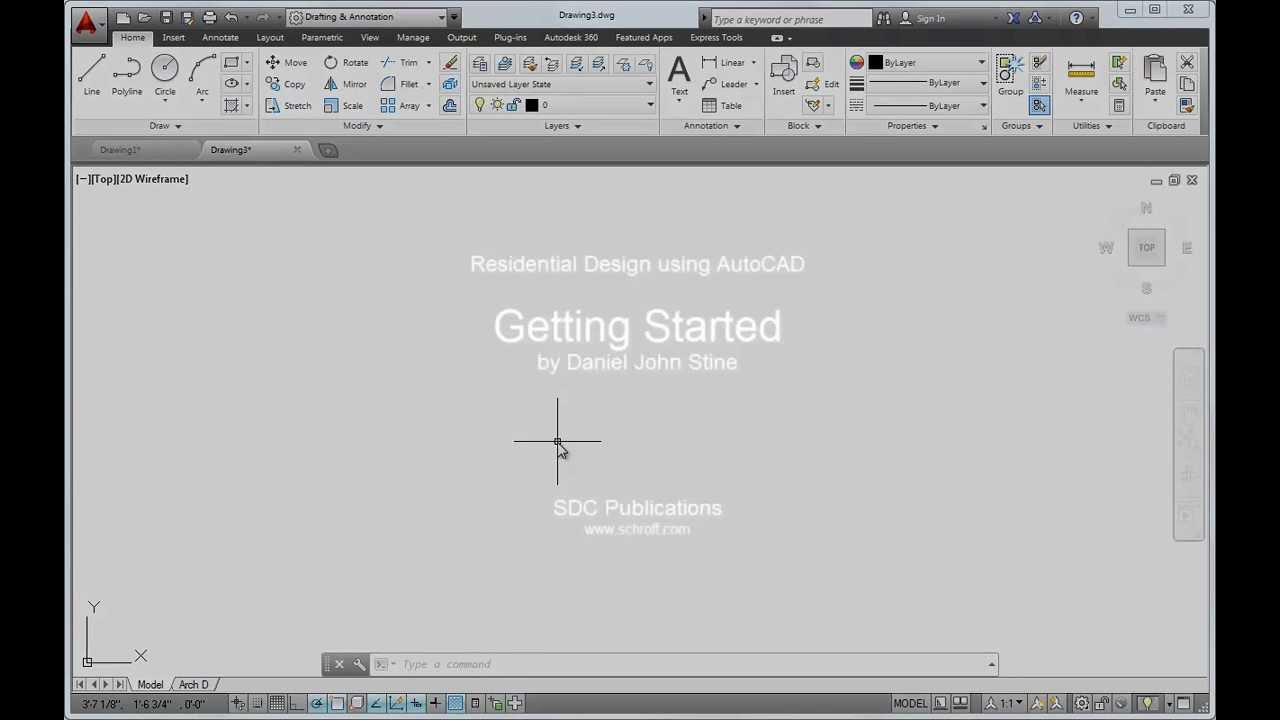
Task: Click the viewport label 2D Wireframe
Action: [154, 179]
